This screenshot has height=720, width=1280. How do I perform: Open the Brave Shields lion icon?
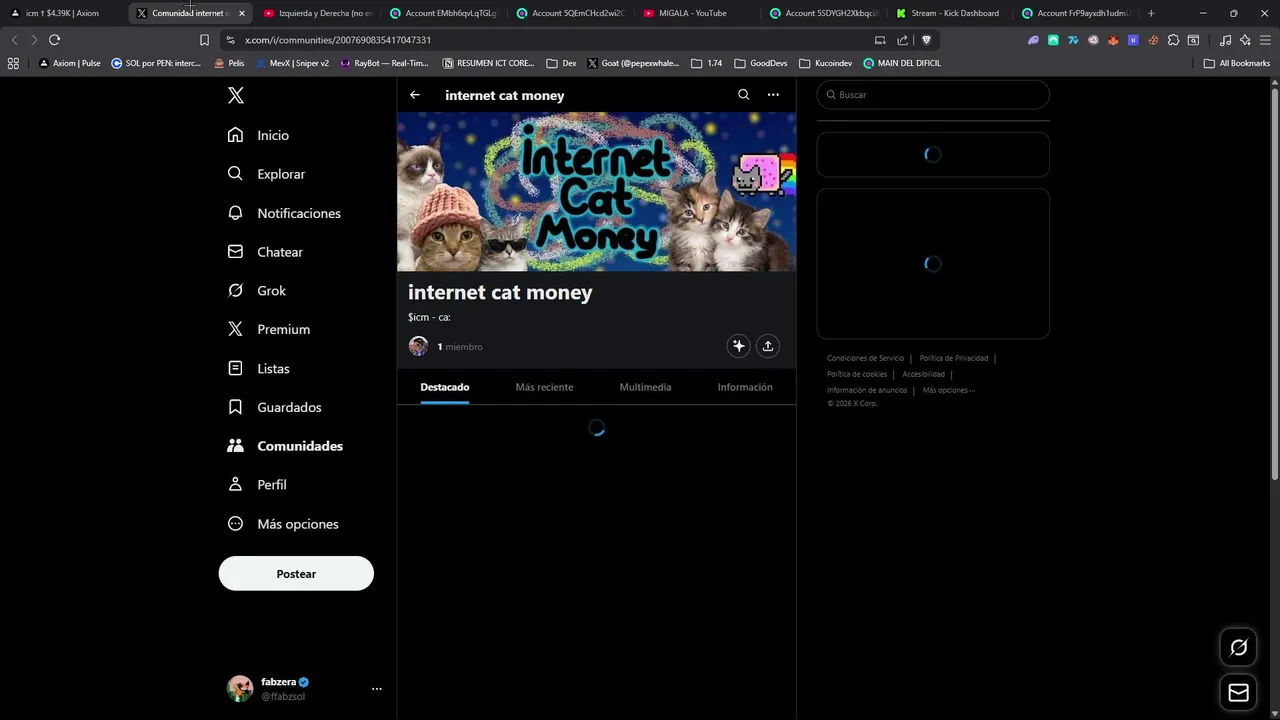click(926, 40)
